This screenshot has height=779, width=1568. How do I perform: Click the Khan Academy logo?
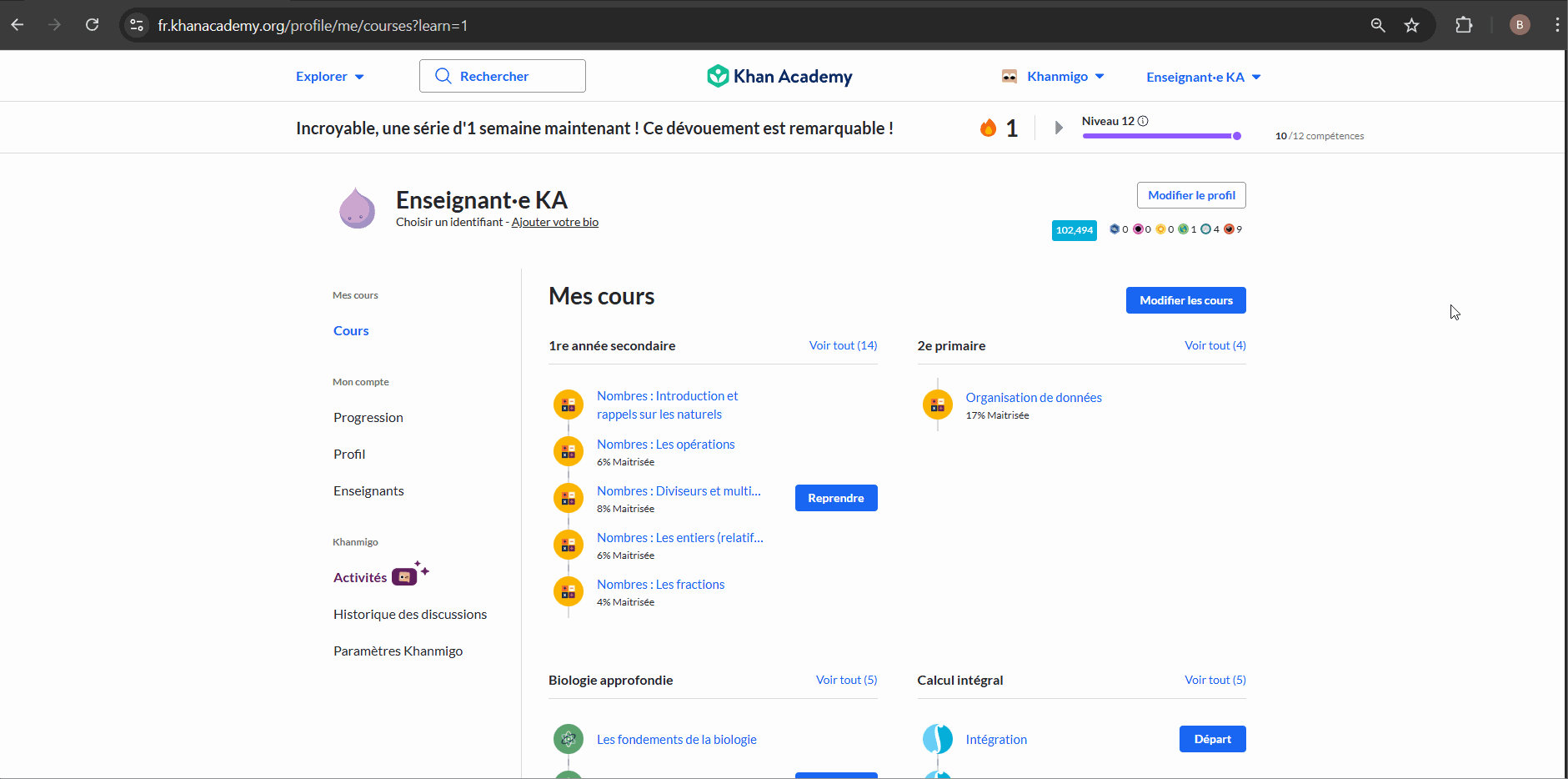[x=779, y=76]
